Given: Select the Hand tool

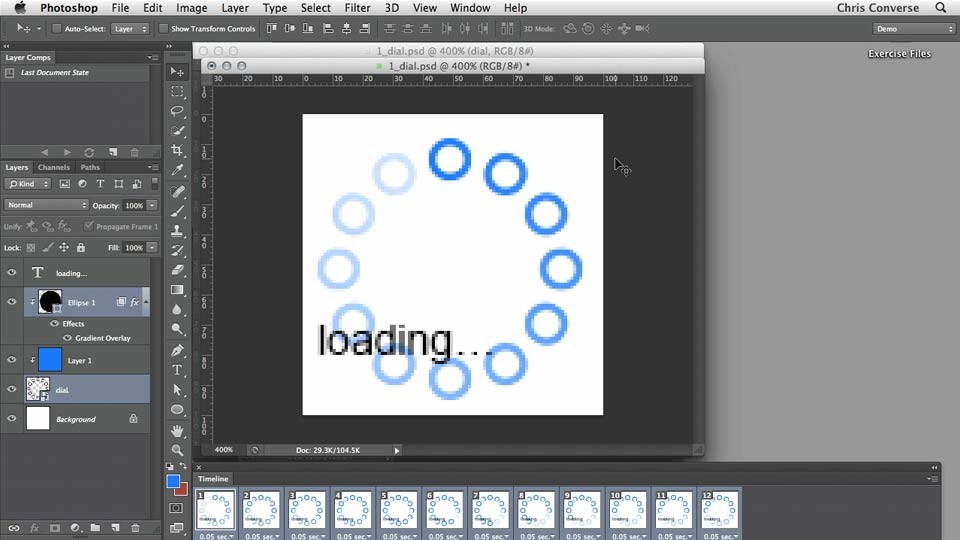Looking at the screenshot, I should (x=177, y=430).
